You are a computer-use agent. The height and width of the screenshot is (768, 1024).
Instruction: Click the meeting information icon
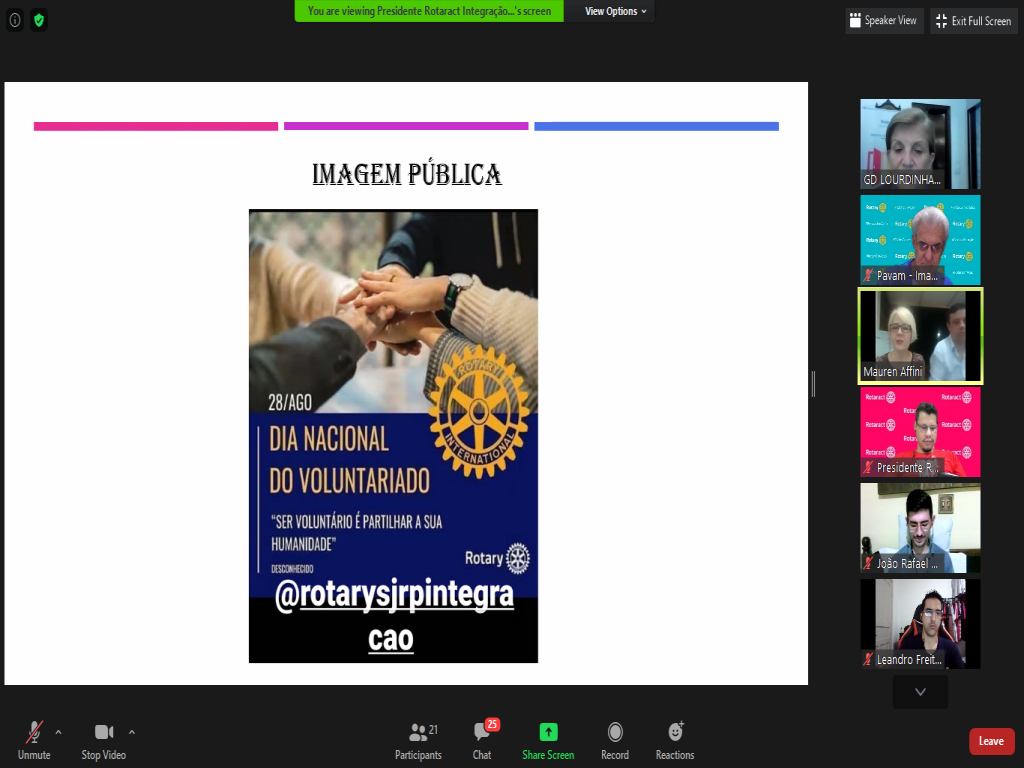pos(15,20)
